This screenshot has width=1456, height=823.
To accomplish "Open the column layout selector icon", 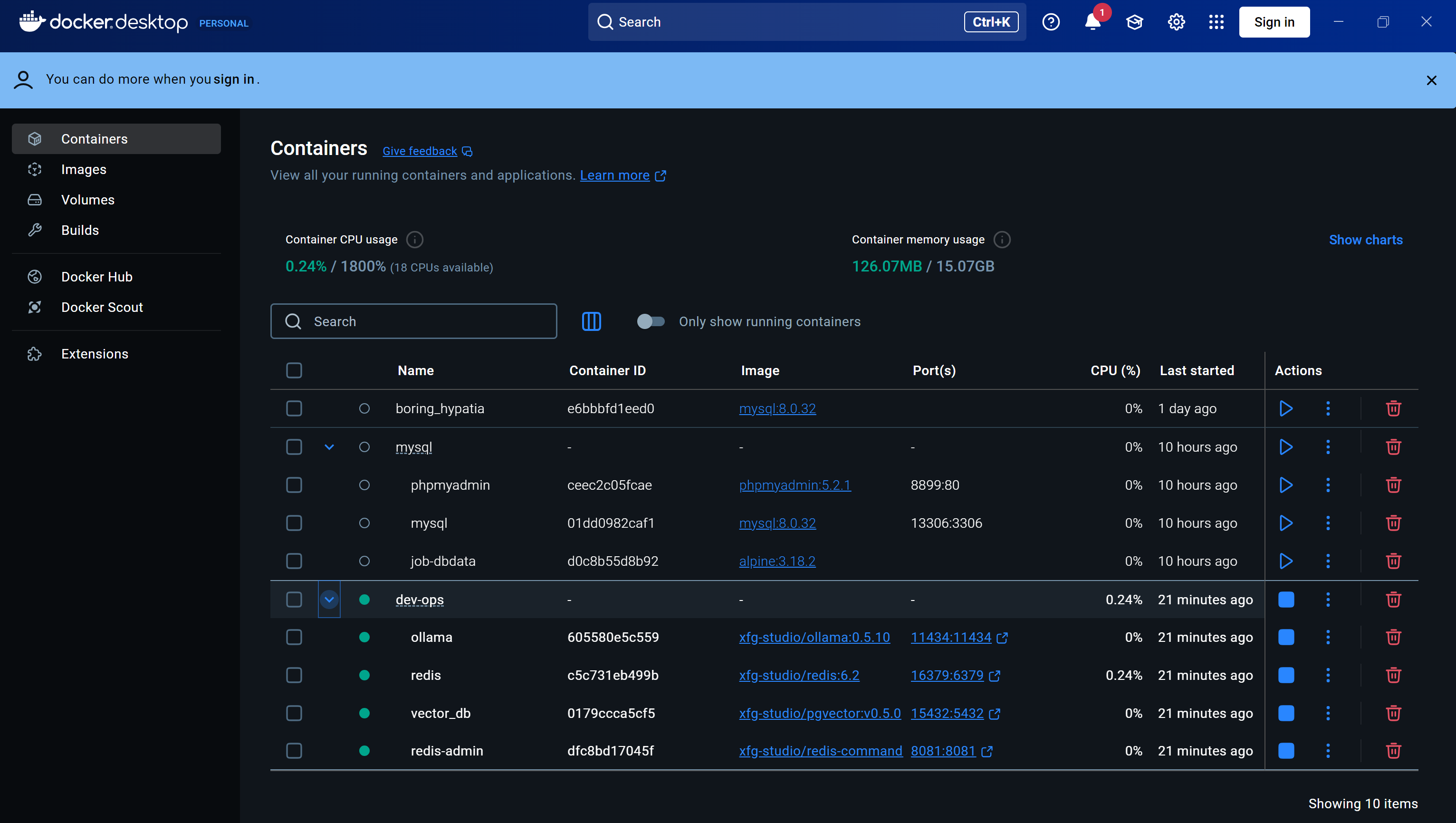I will [591, 321].
